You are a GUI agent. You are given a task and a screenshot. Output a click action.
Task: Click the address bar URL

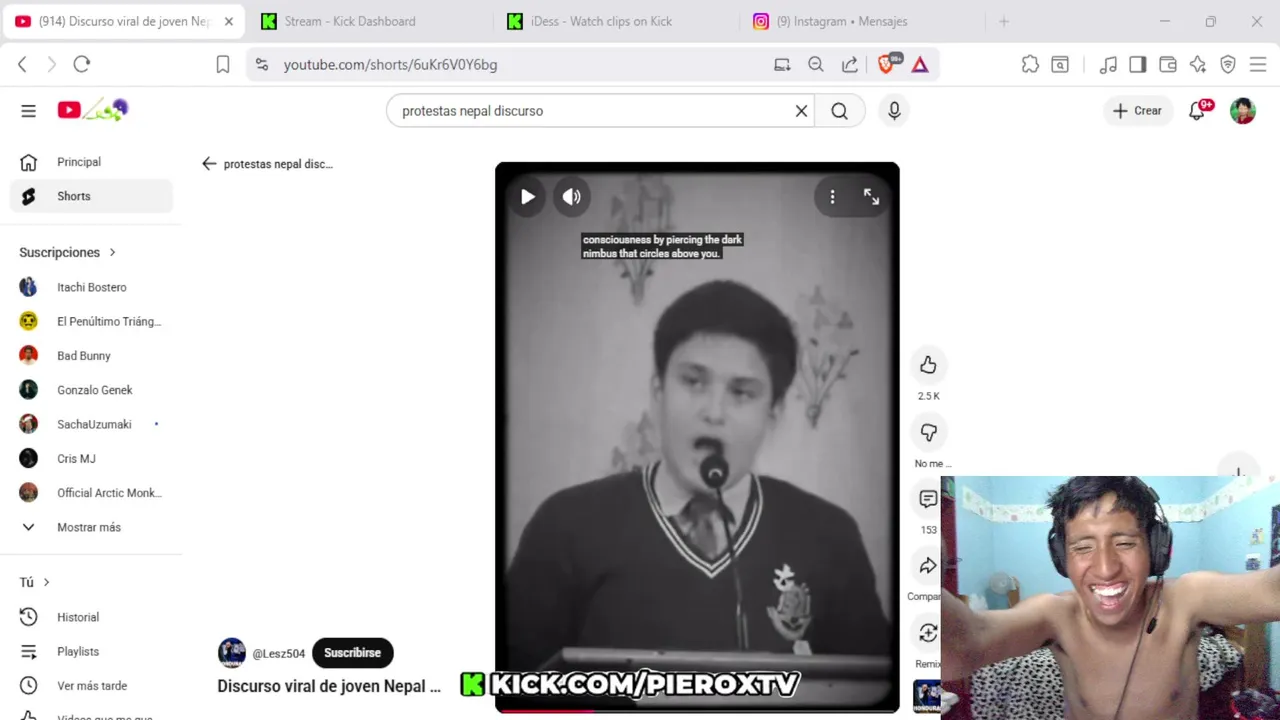pyautogui.click(x=390, y=65)
